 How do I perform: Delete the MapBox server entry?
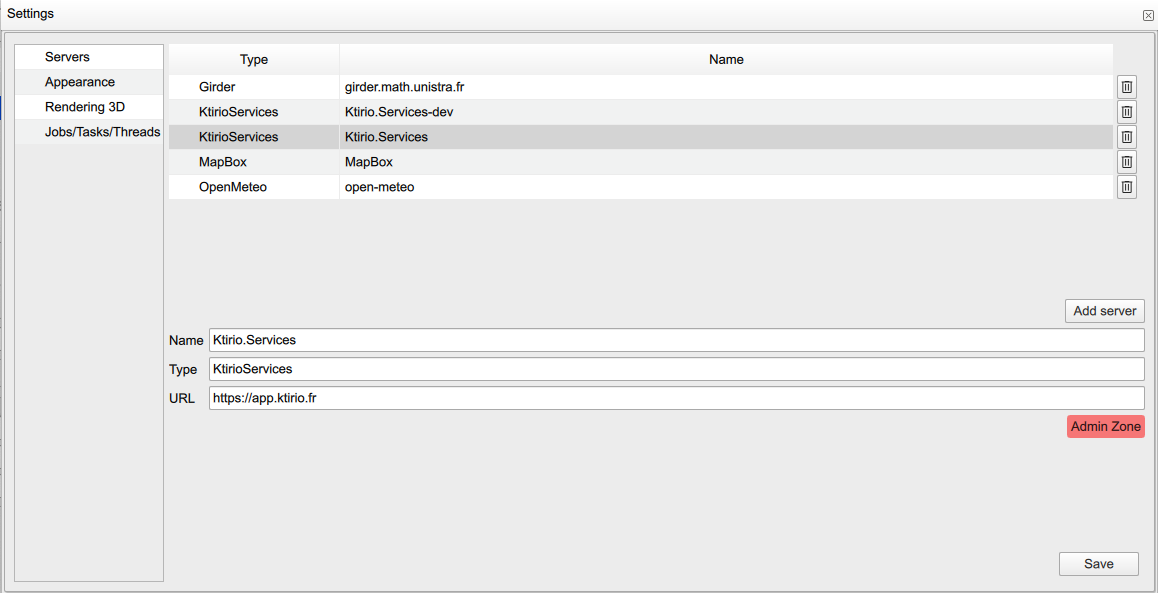1126,162
